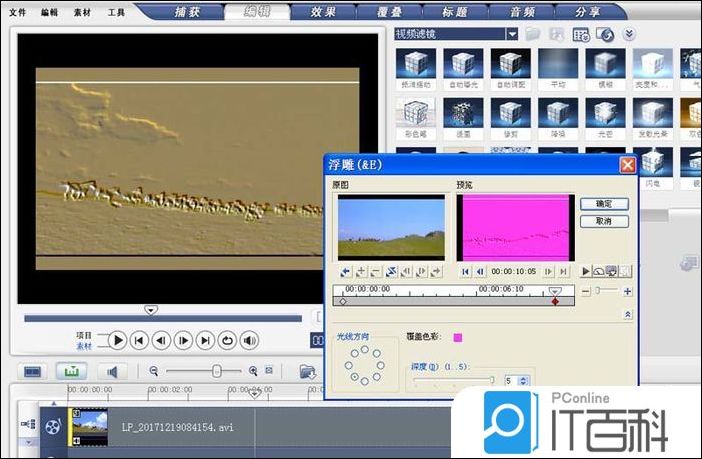702x459 pixels.
Task: Switch to storyboard view
Action: (33, 371)
